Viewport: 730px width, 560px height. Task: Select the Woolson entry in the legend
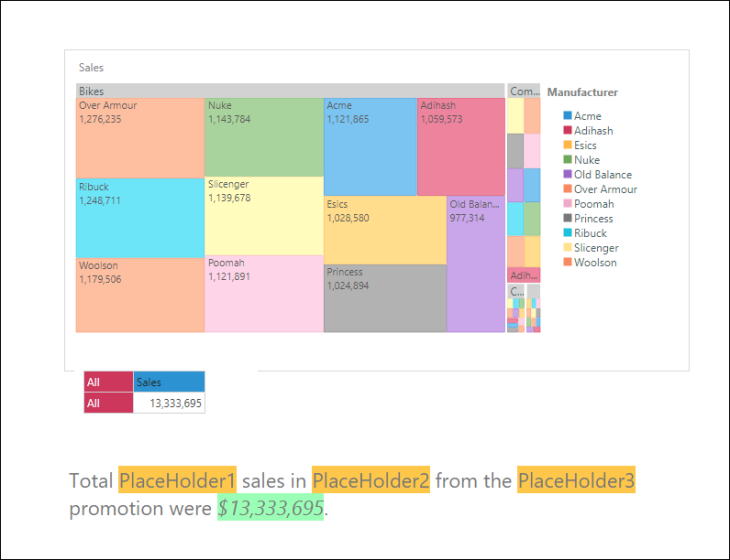coord(595,262)
